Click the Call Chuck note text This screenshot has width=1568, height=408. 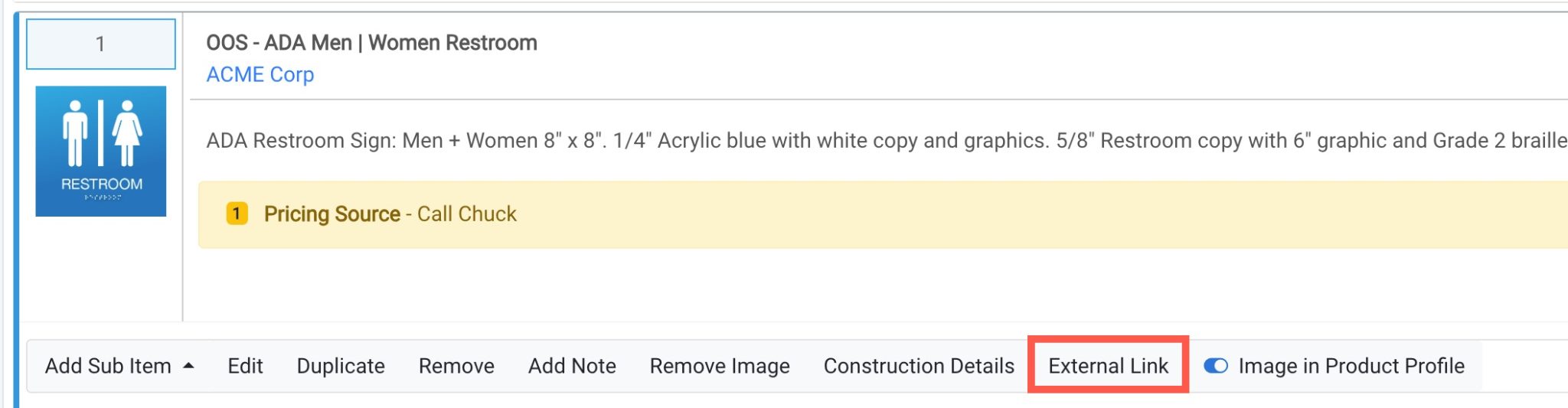click(467, 214)
